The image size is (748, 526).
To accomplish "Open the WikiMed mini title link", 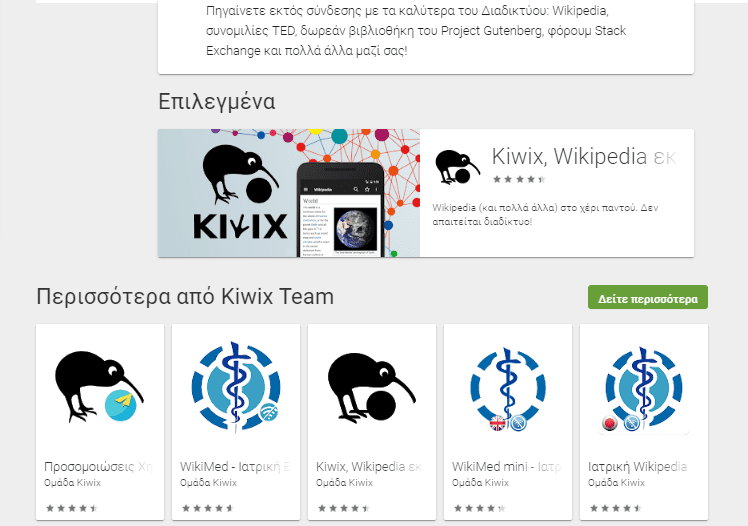I will pyautogui.click(x=506, y=466).
